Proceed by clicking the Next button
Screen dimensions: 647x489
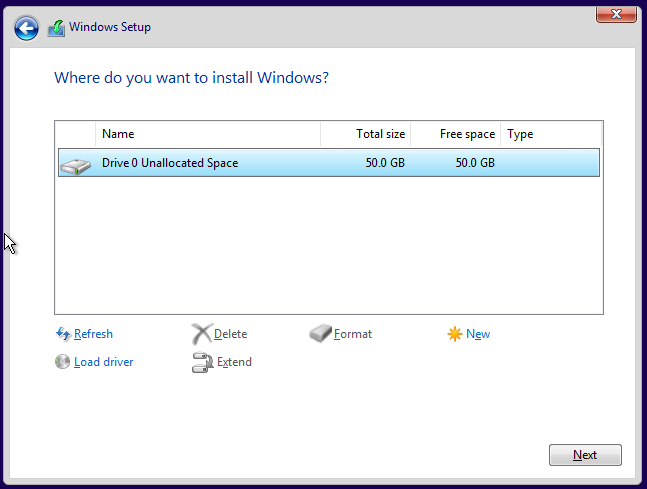[x=585, y=455]
